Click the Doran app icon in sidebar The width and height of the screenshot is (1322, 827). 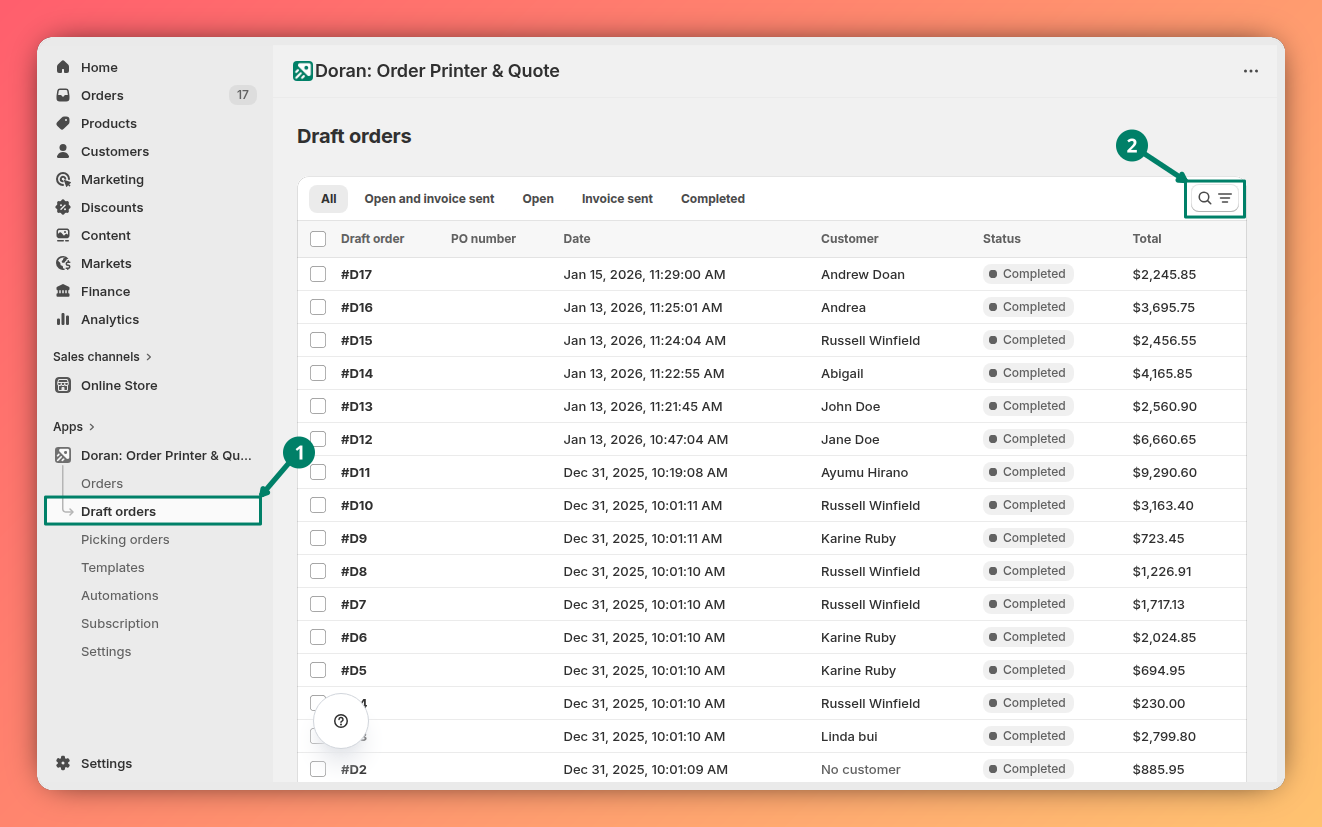coord(63,455)
